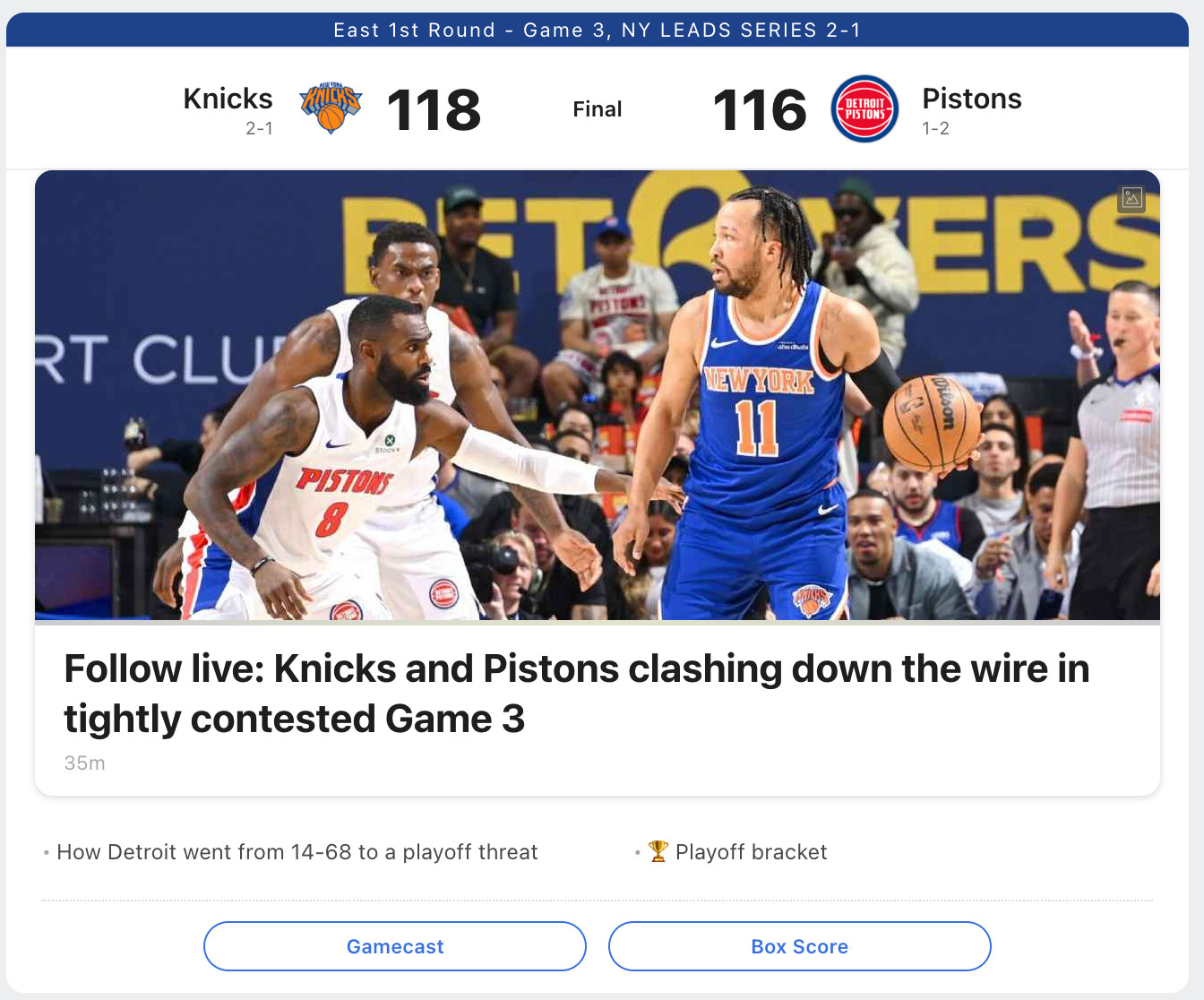Open How Detroit went from 14-68 link
This screenshot has width=1204, height=1000.
point(297,852)
